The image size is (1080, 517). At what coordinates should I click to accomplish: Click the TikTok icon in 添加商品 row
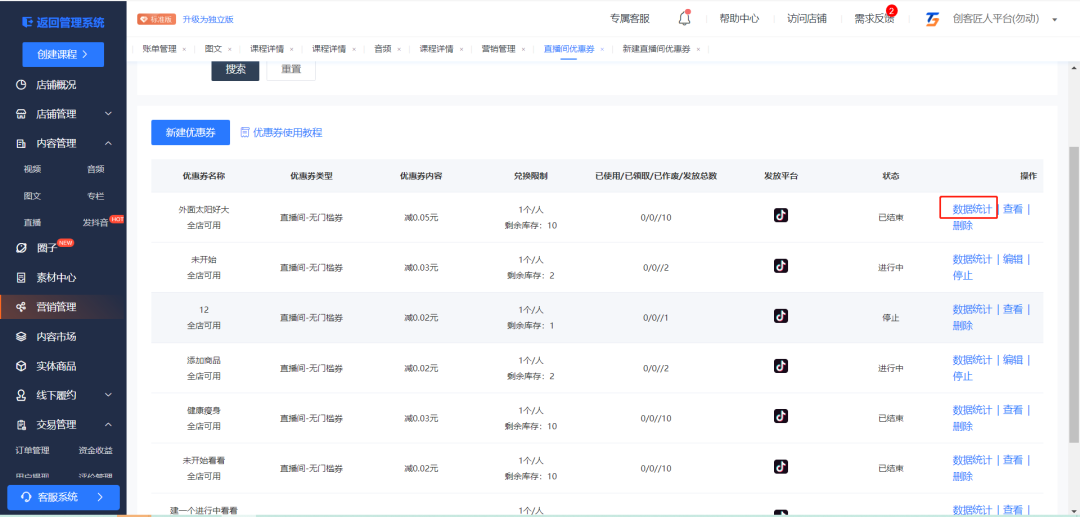(x=780, y=366)
